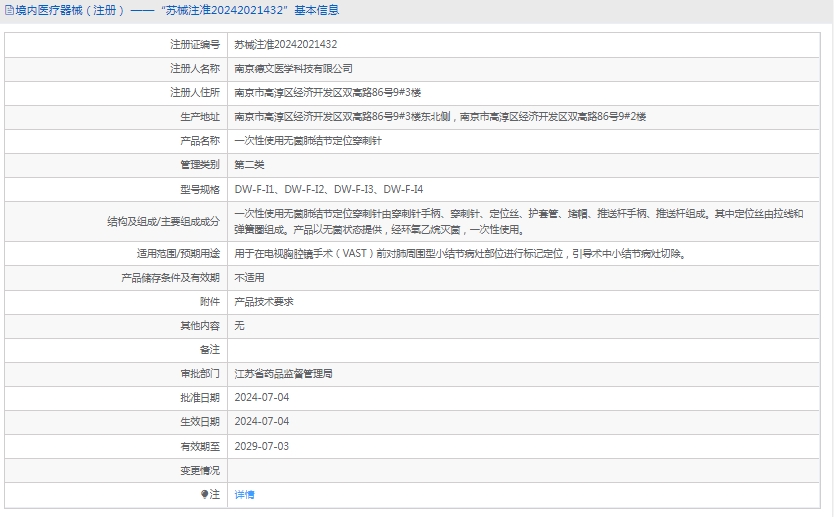This screenshot has width=834, height=517.
Task: Click the 生产地址 production address value
Action: 439,117
